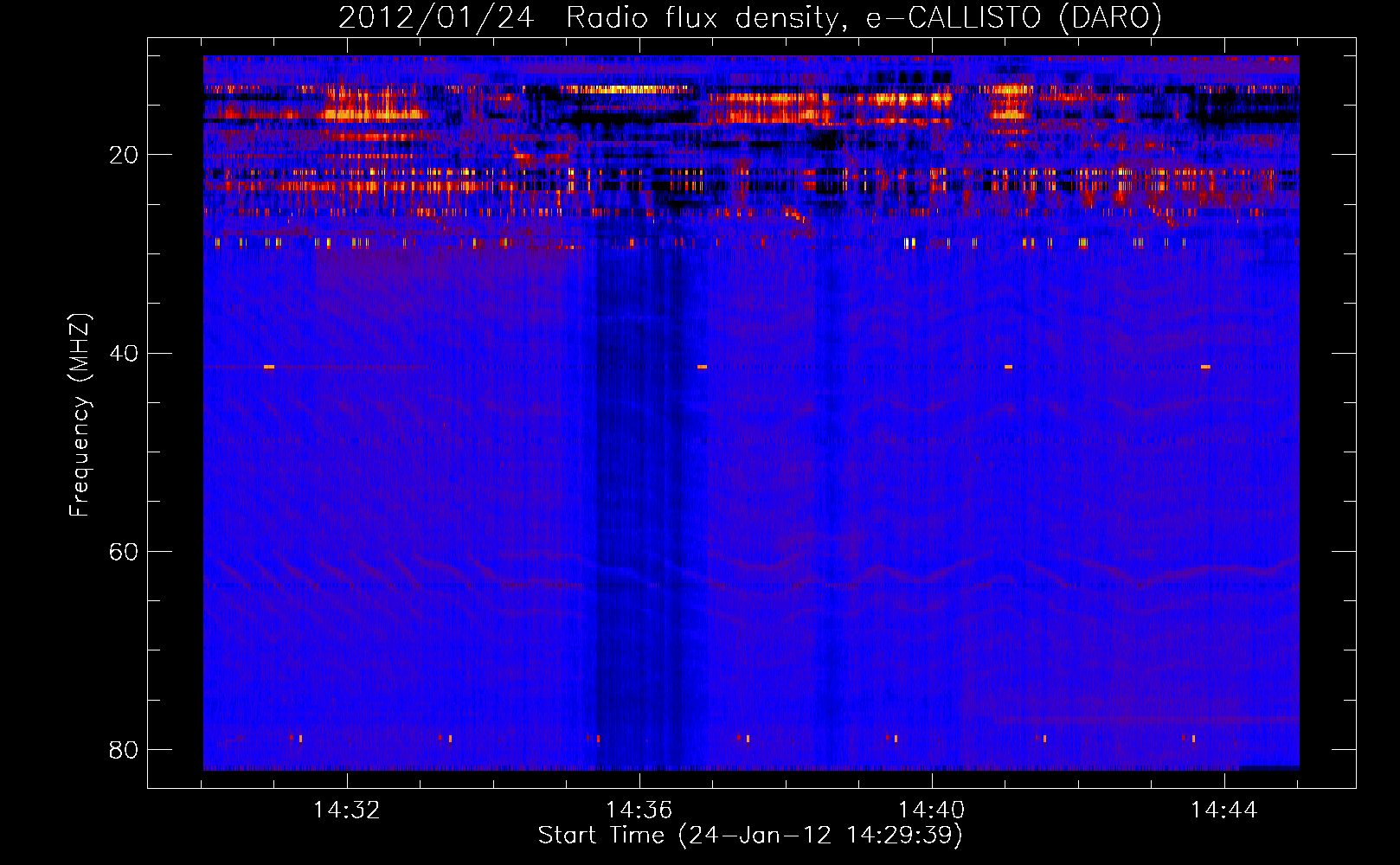
Task: Click the 'Start Time (24-Jan-12 14:29:39)' label
Action: [x=750, y=836]
